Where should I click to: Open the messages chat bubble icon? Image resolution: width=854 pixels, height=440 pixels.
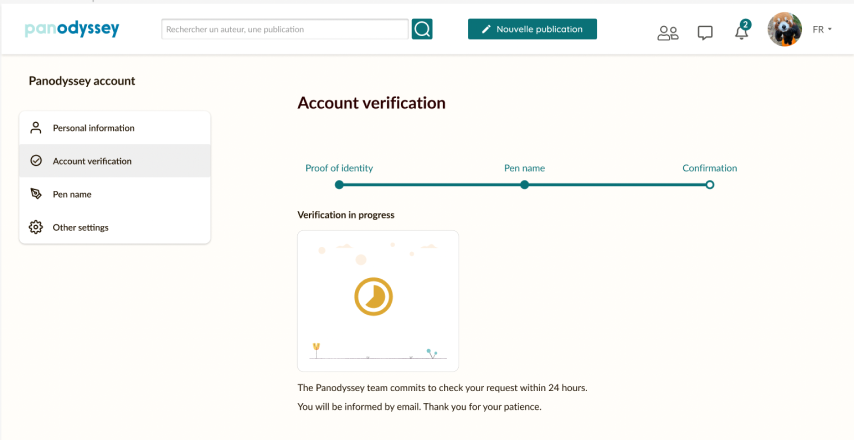tap(705, 33)
